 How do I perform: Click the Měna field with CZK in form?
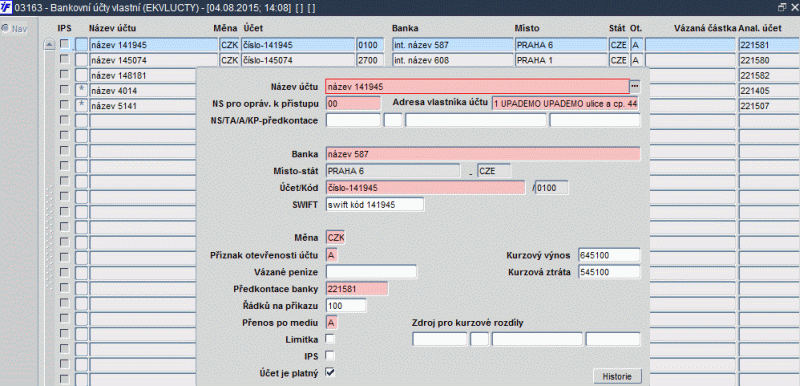point(336,238)
